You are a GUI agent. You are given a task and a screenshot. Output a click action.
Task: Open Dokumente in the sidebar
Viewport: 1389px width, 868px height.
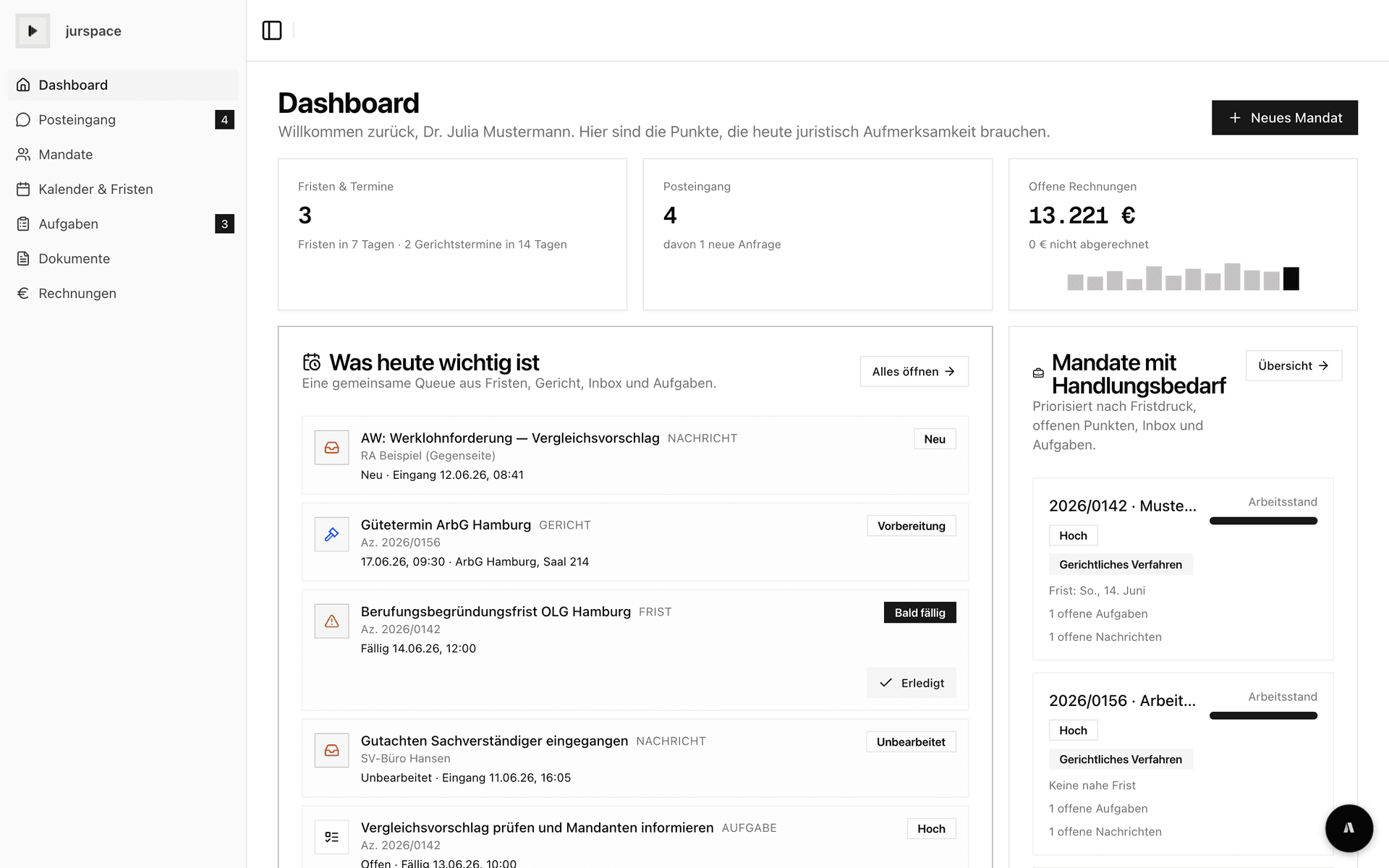(x=123, y=258)
